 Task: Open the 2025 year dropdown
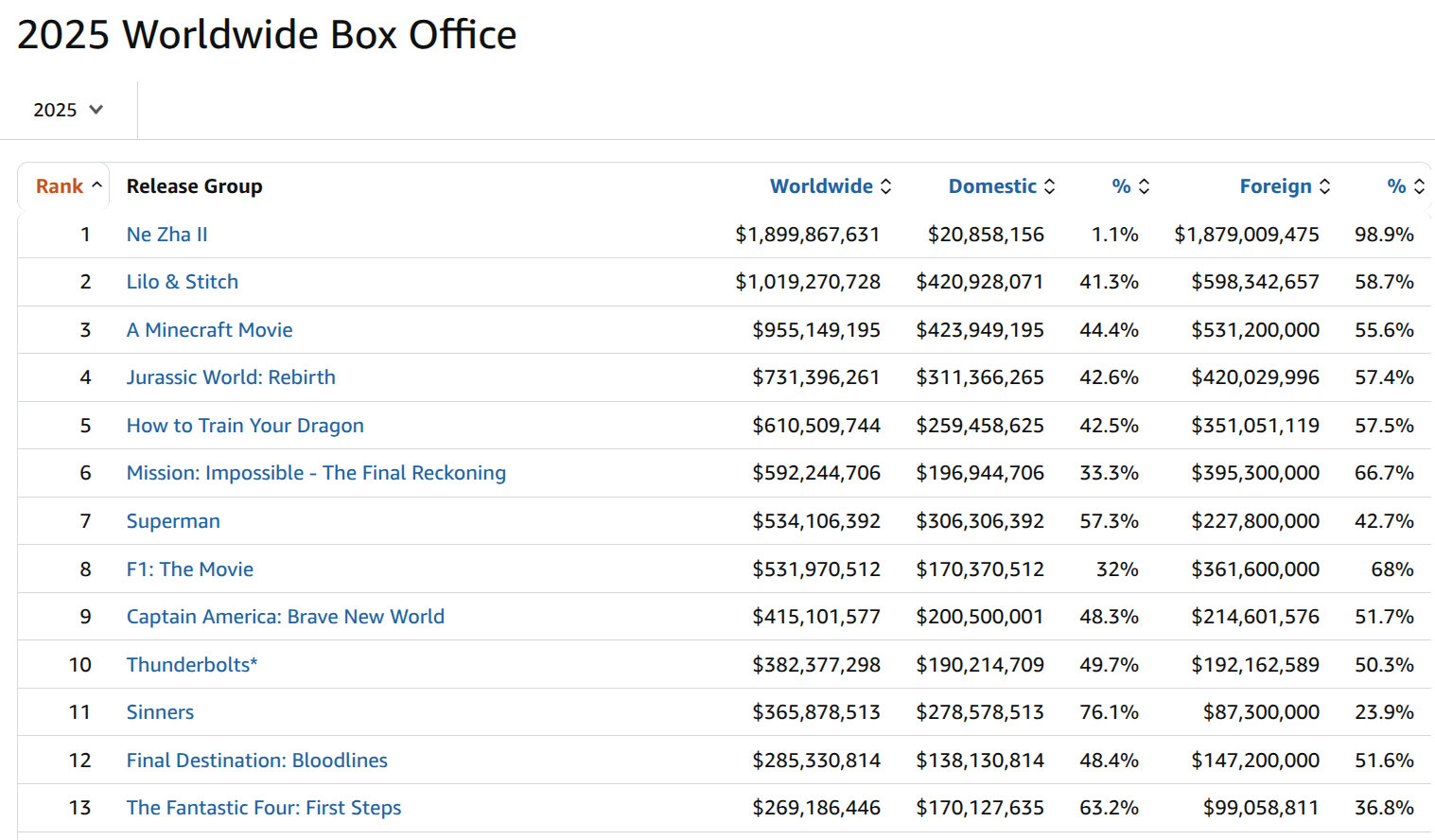(x=68, y=110)
